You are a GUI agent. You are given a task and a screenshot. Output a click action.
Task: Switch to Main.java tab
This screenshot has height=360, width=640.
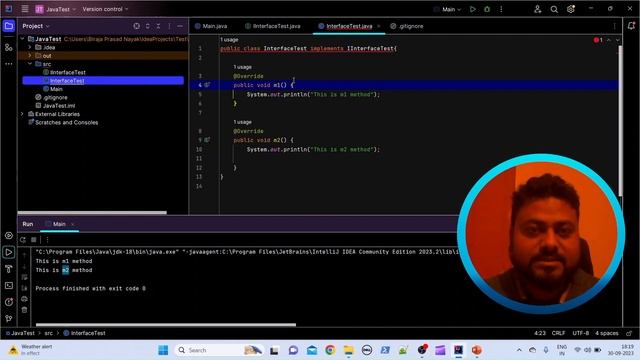click(x=211, y=26)
